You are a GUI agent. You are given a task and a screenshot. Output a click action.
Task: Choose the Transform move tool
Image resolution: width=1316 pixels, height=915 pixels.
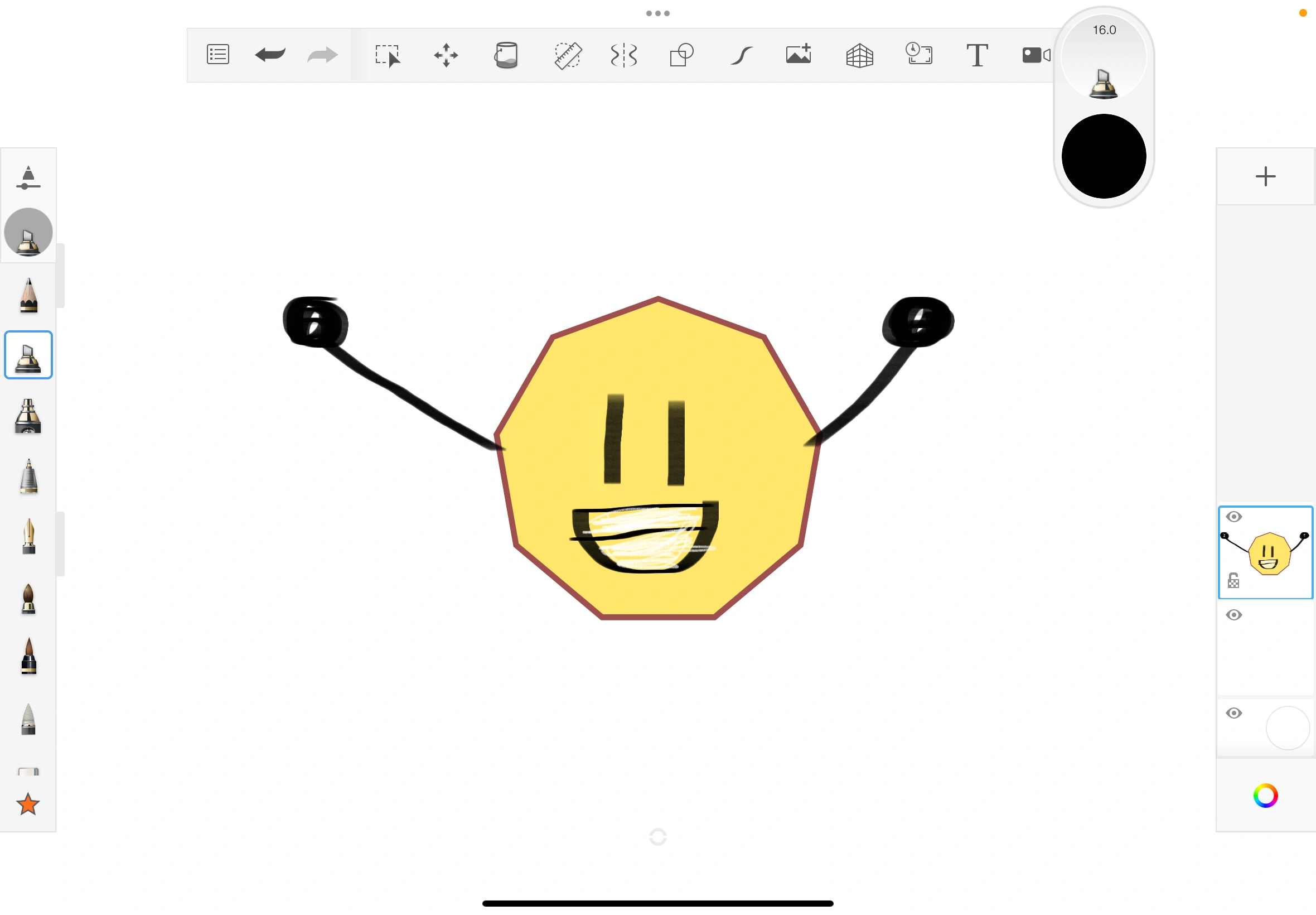[x=446, y=56]
